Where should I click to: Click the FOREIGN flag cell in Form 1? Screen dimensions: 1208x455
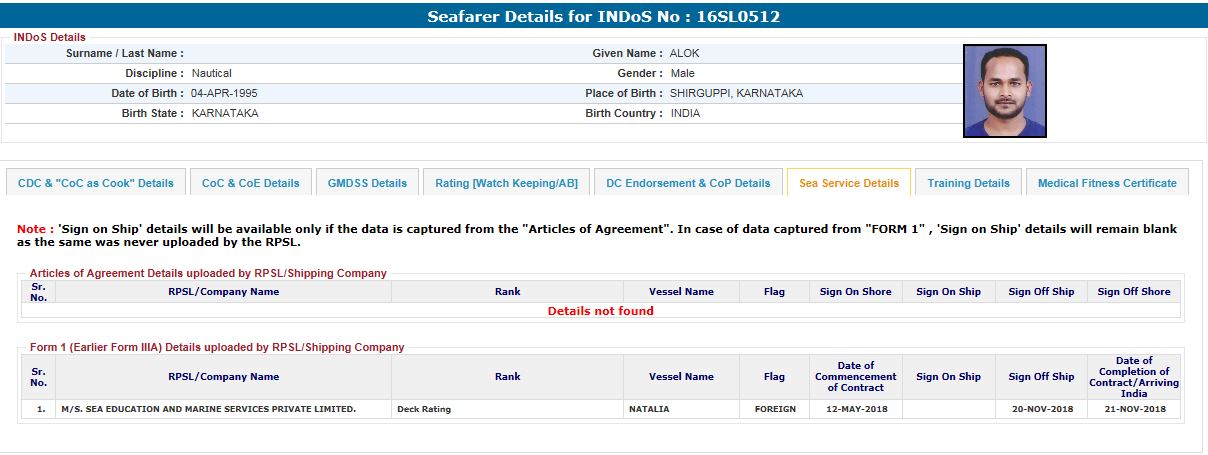(x=774, y=409)
